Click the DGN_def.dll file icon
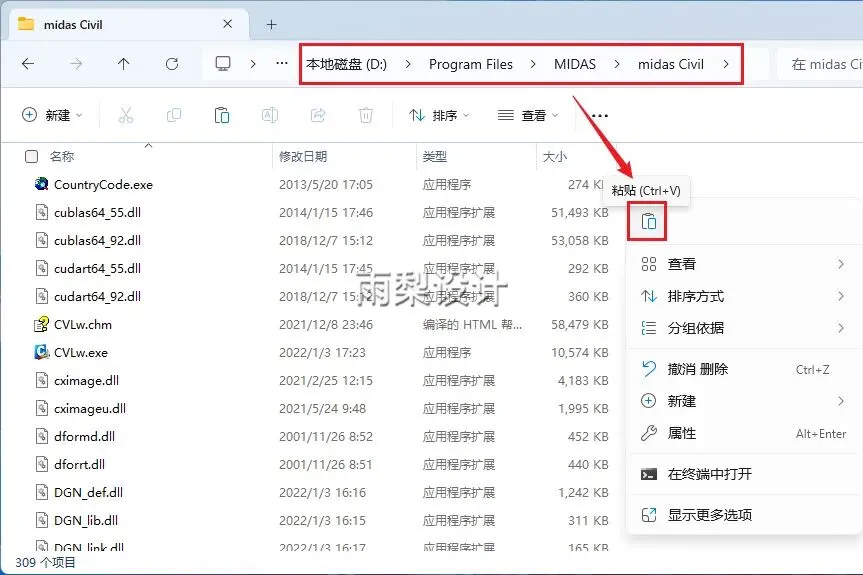Viewport: 863px width, 575px height. click(x=42, y=492)
